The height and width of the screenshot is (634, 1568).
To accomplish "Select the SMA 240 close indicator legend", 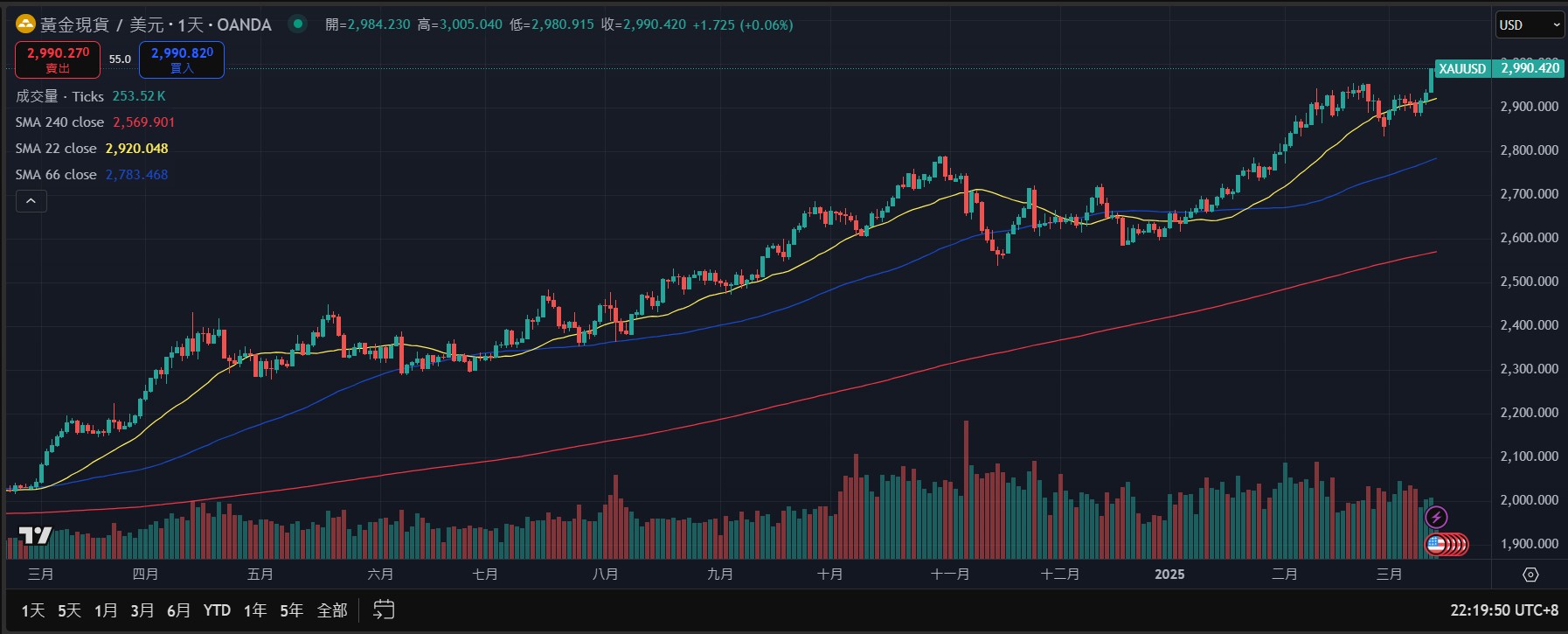I will coord(59,122).
